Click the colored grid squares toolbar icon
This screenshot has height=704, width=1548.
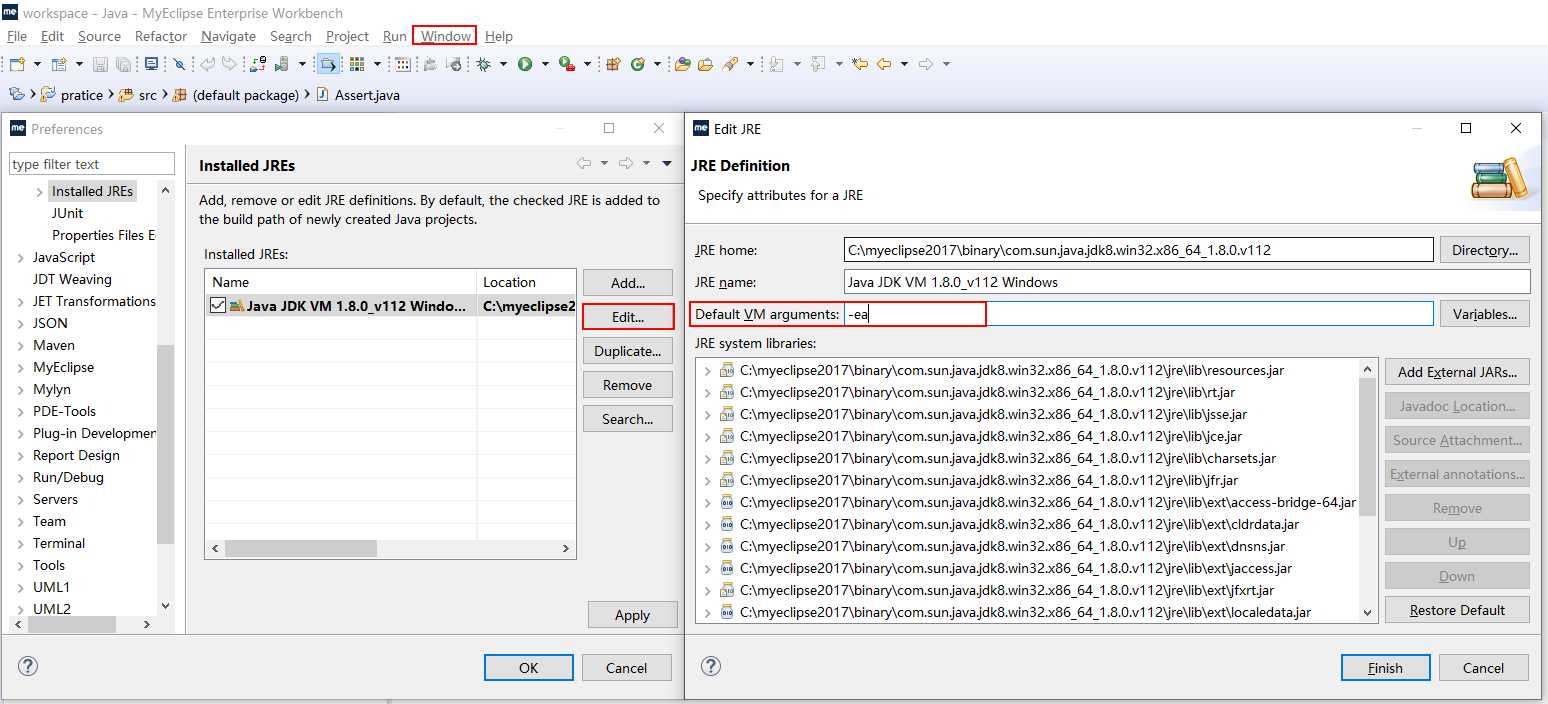tap(356, 64)
